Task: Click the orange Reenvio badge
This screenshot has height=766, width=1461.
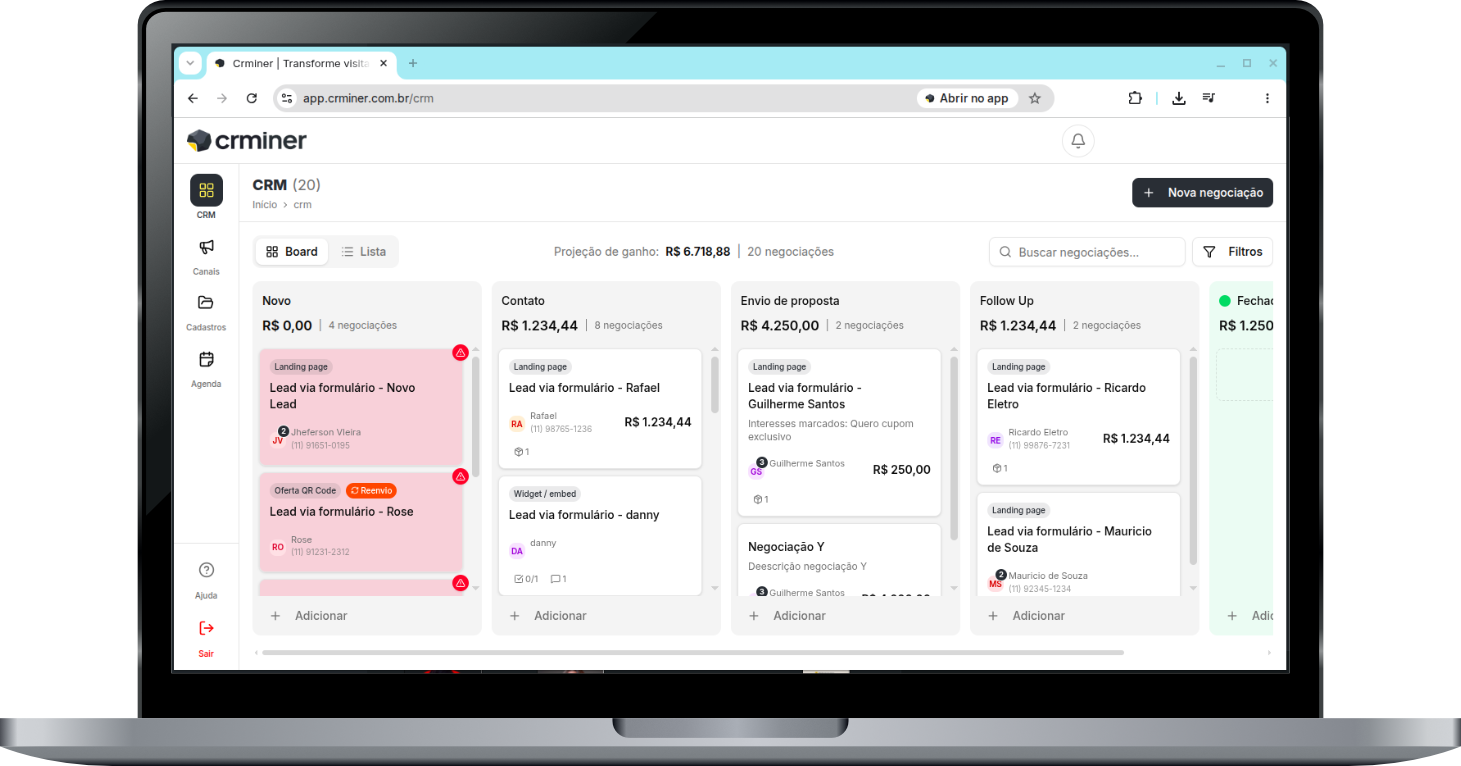Action: point(371,491)
